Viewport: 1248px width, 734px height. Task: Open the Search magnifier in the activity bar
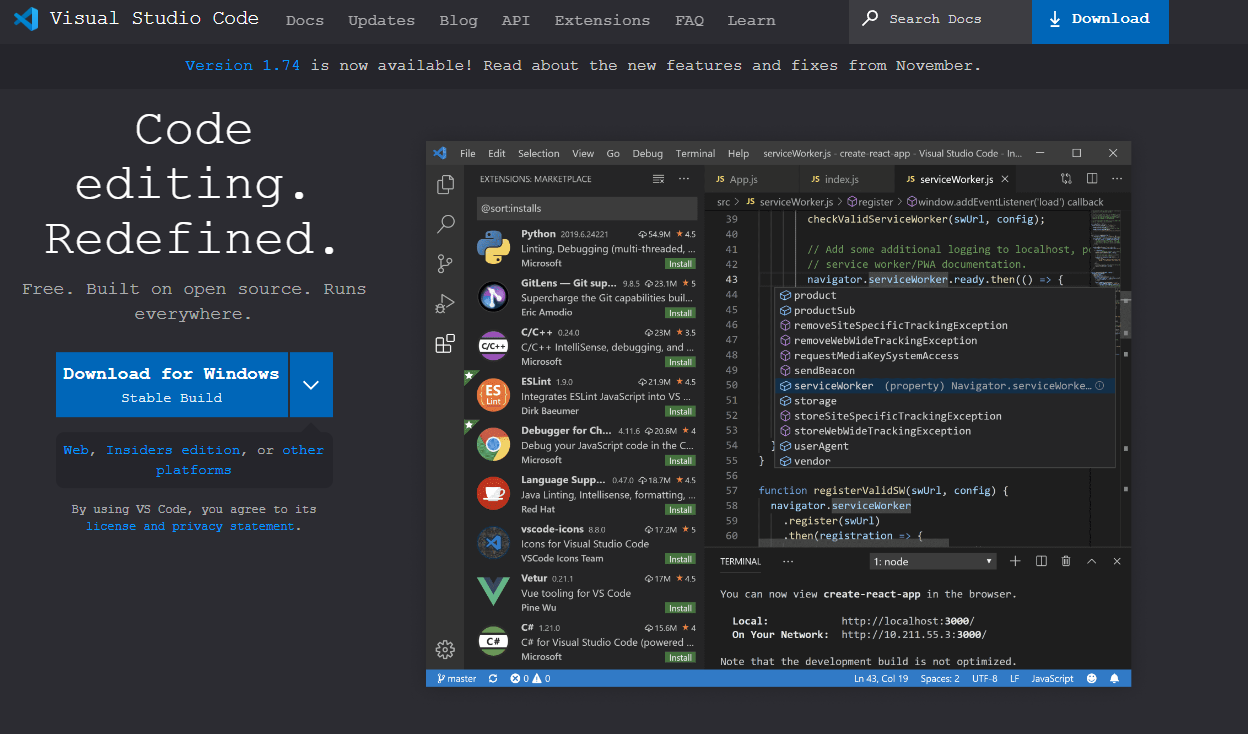pos(446,224)
